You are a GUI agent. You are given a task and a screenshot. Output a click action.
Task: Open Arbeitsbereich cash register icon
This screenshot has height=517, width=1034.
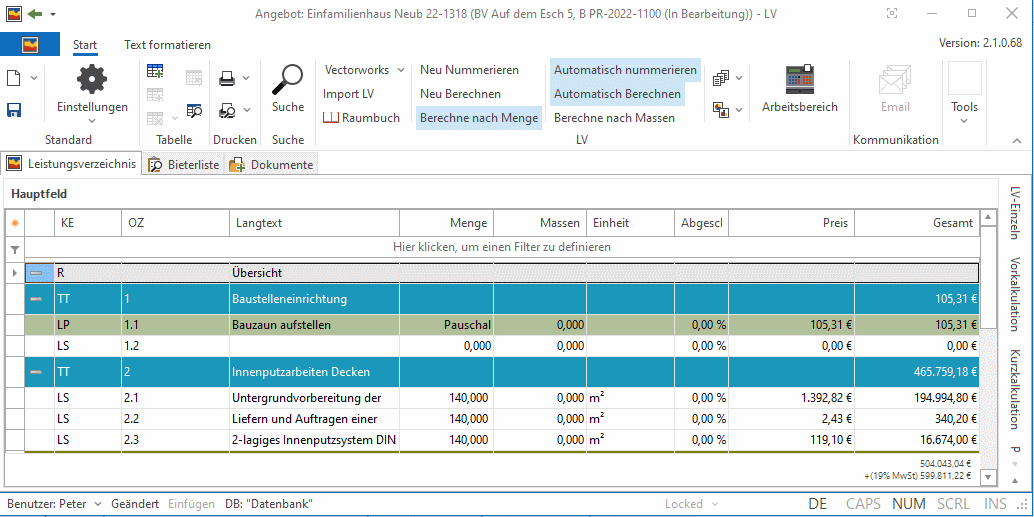(799, 79)
